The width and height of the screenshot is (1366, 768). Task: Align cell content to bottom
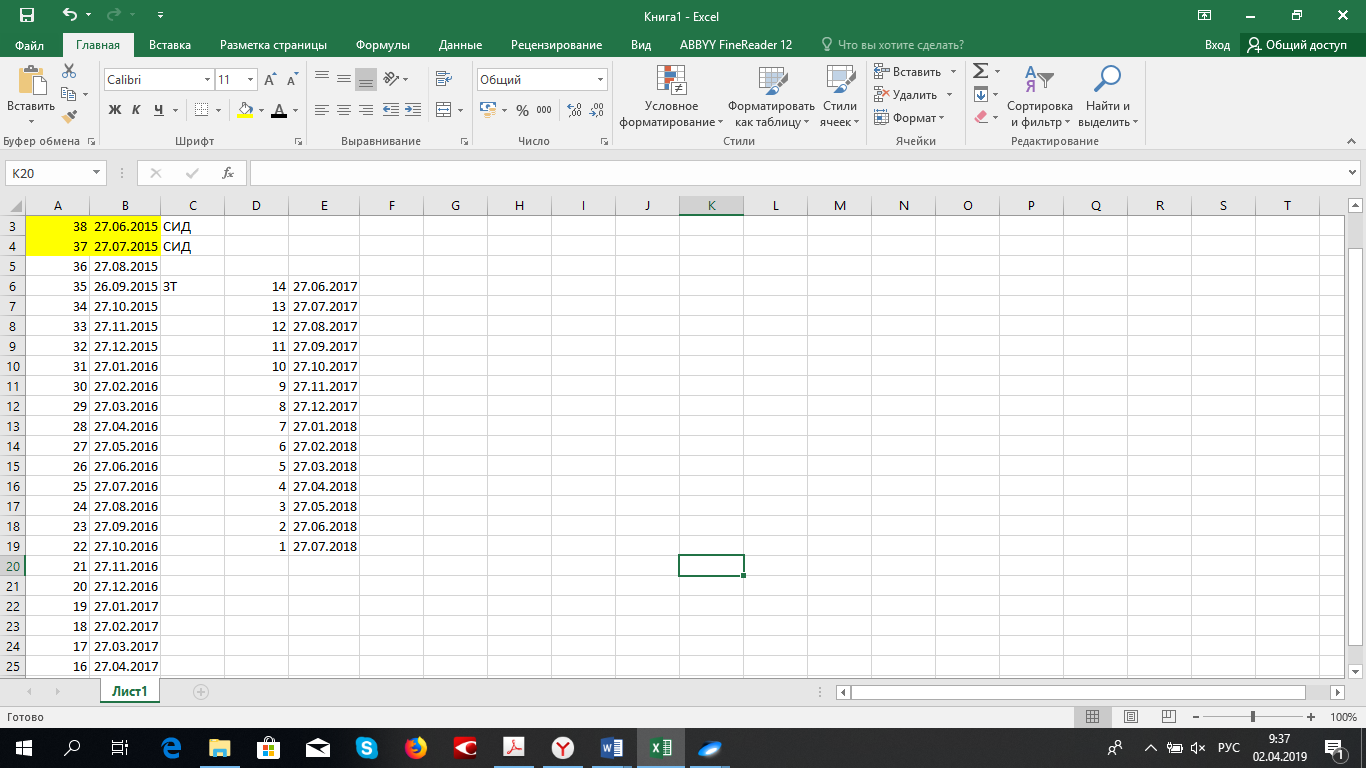[366, 78]
